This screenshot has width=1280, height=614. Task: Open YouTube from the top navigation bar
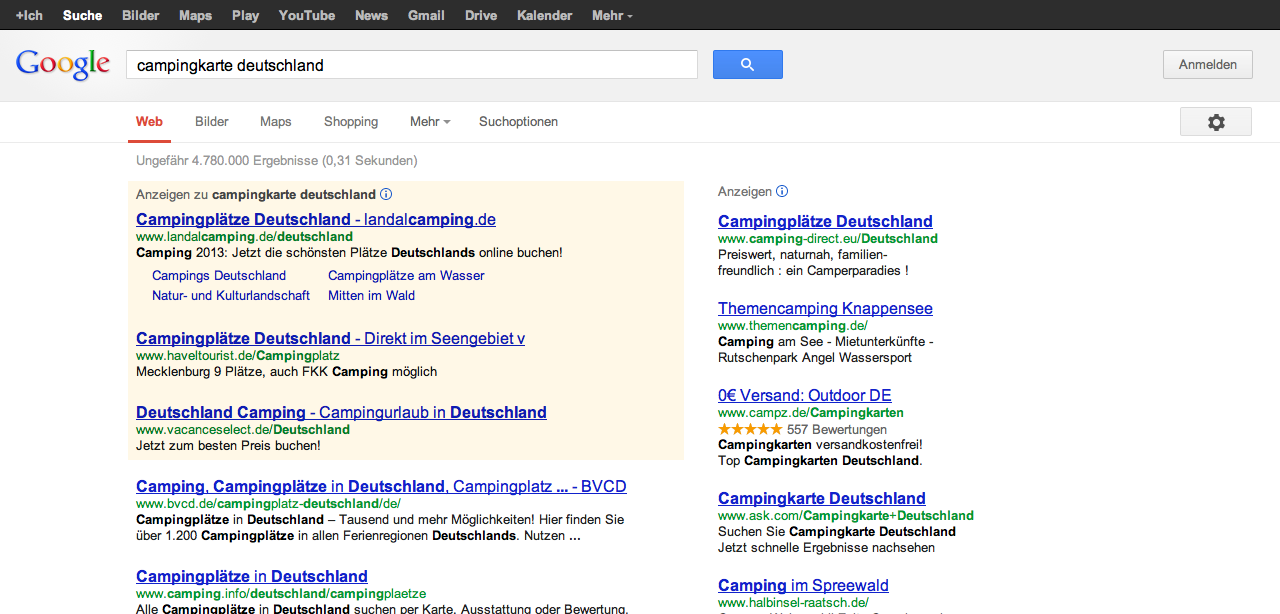pos(307,16)
